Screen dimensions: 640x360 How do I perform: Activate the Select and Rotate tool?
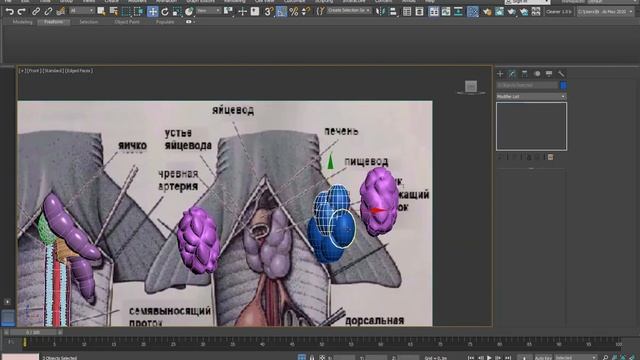pyautogui.click(x=164, y=11)
